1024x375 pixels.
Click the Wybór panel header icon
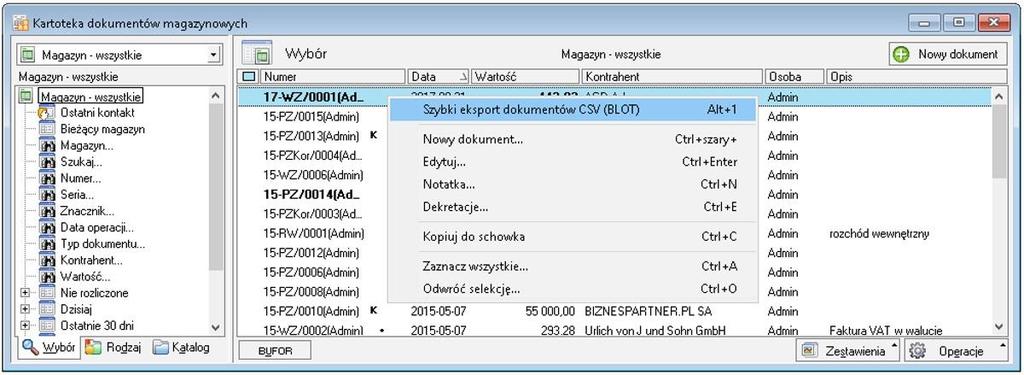pos(257,54)
